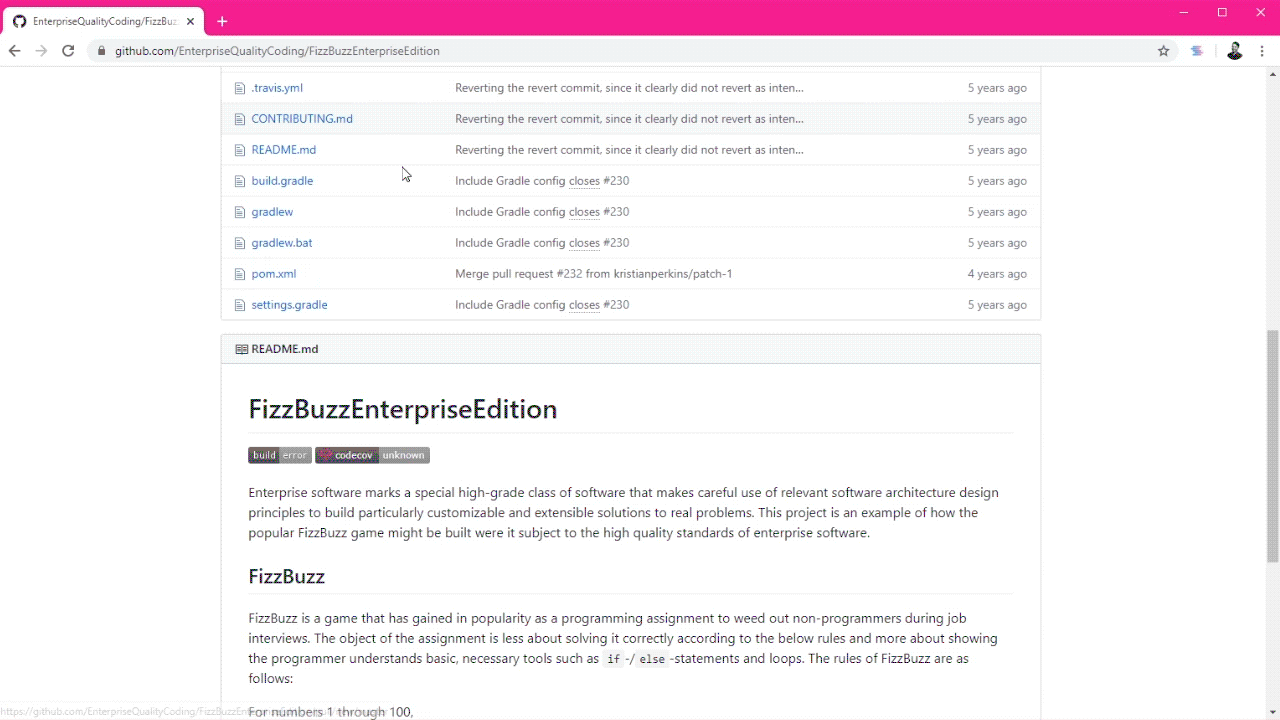
Task: Click the address bar URL
Action: coord(277,51)
